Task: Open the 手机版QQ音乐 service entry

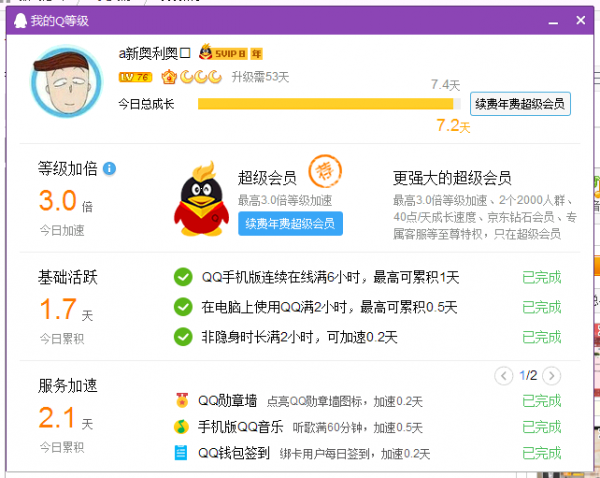Action: click(240, 427)
